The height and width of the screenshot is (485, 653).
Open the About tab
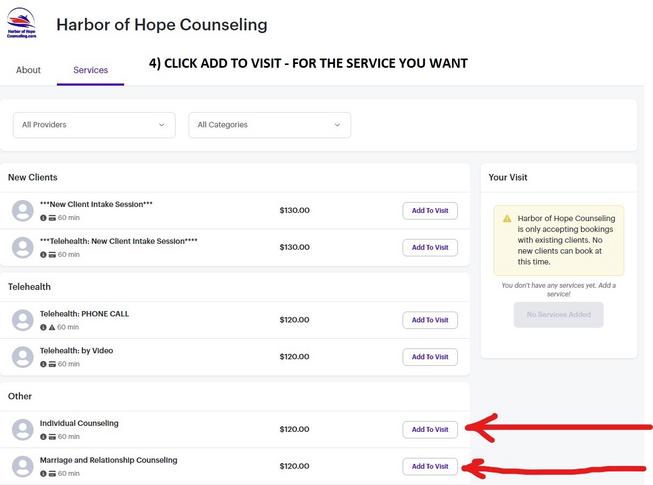click(28, 70)
